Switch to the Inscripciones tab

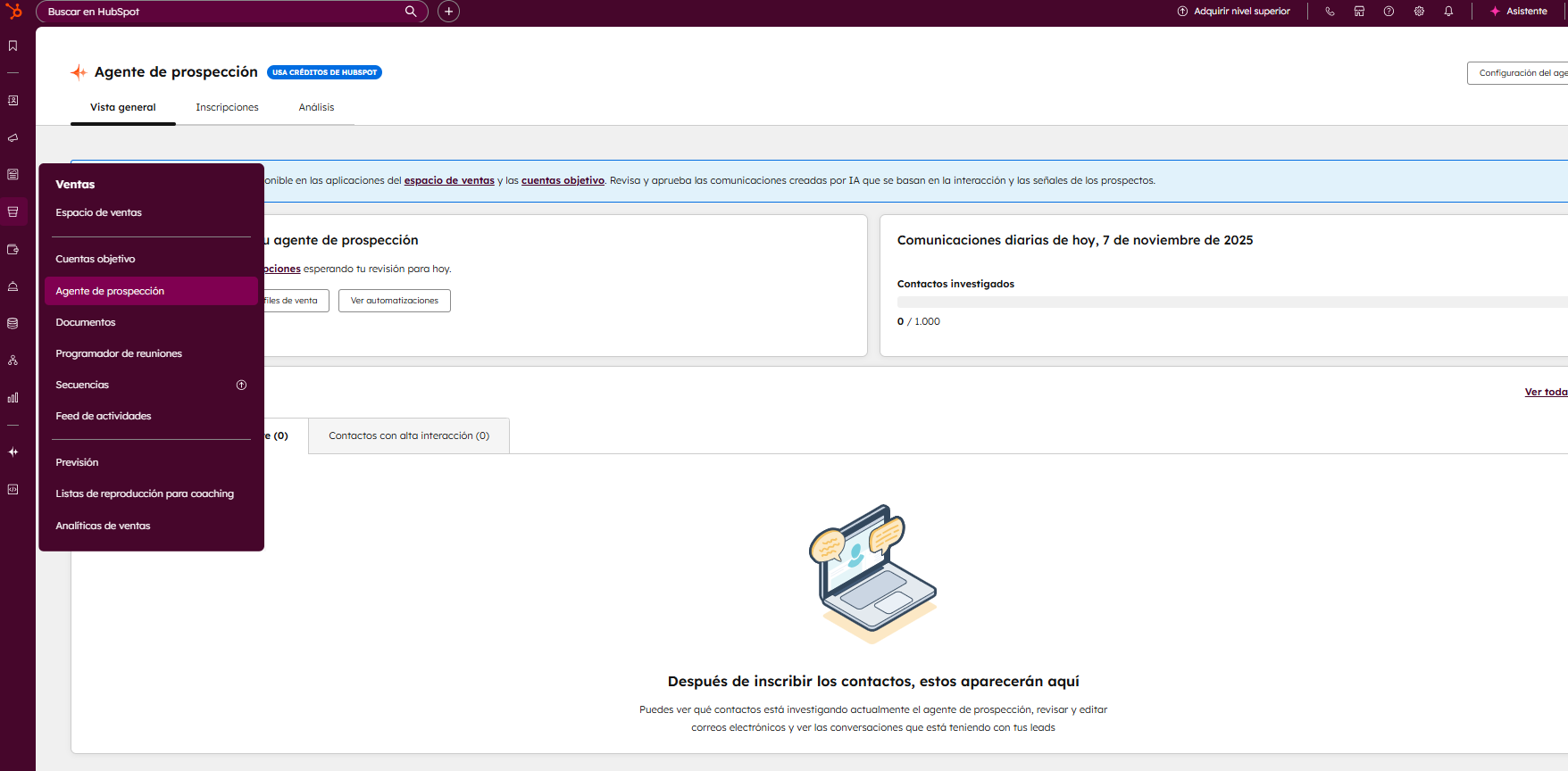227,107
